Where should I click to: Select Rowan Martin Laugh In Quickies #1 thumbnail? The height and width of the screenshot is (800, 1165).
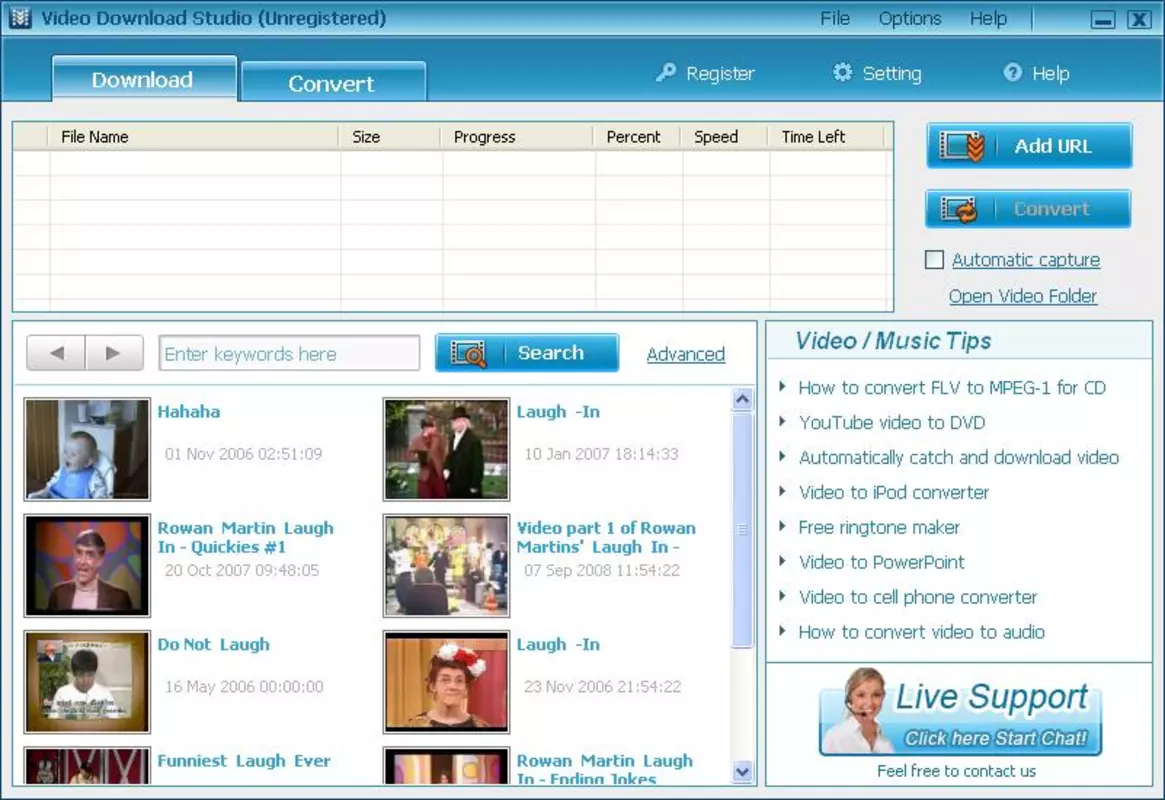click(87, 565)
